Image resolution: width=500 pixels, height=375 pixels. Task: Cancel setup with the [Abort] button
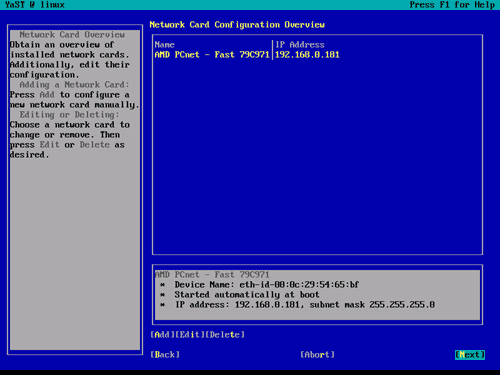(x=317, y=355)
